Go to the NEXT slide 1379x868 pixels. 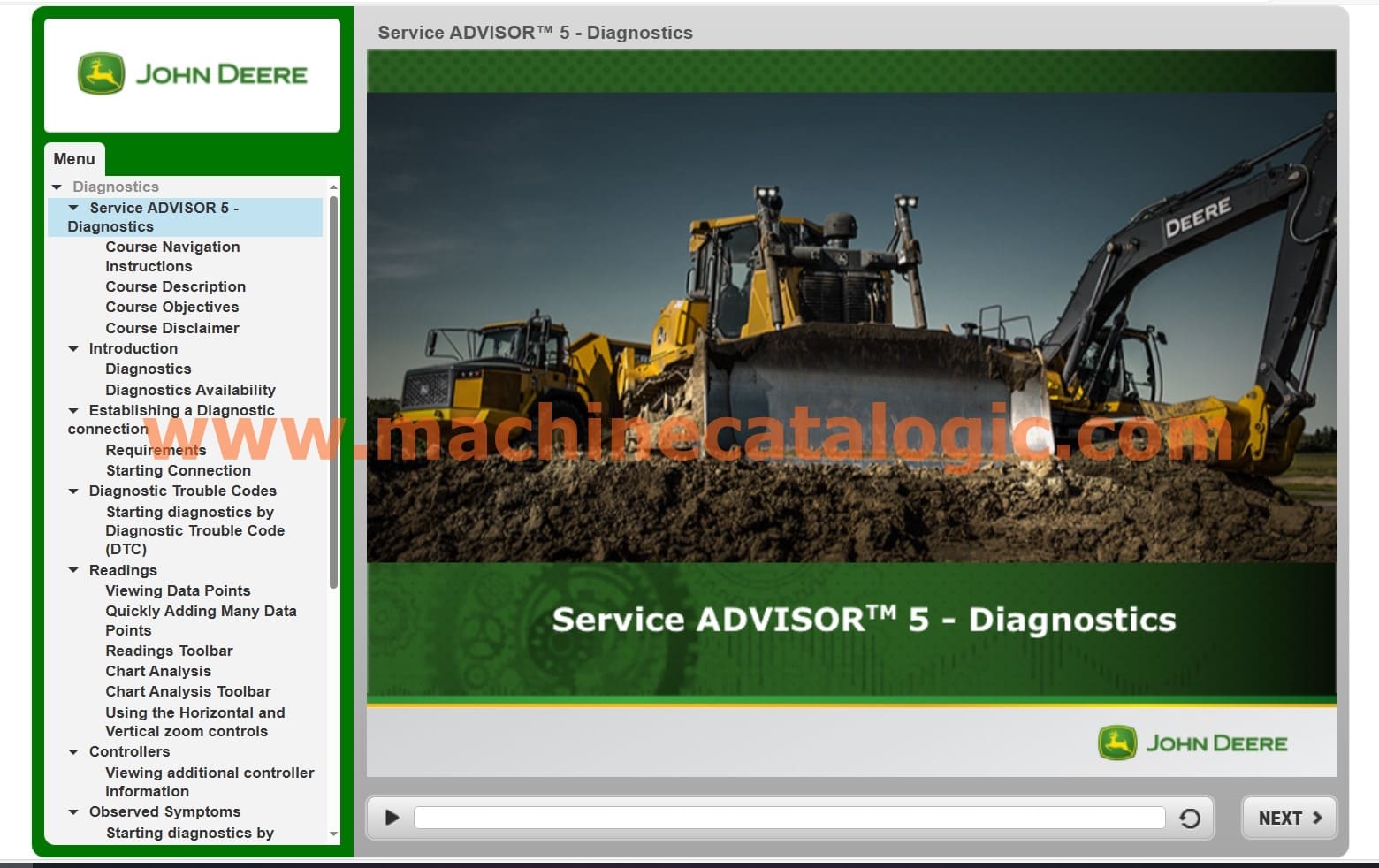pos(1290,818)
